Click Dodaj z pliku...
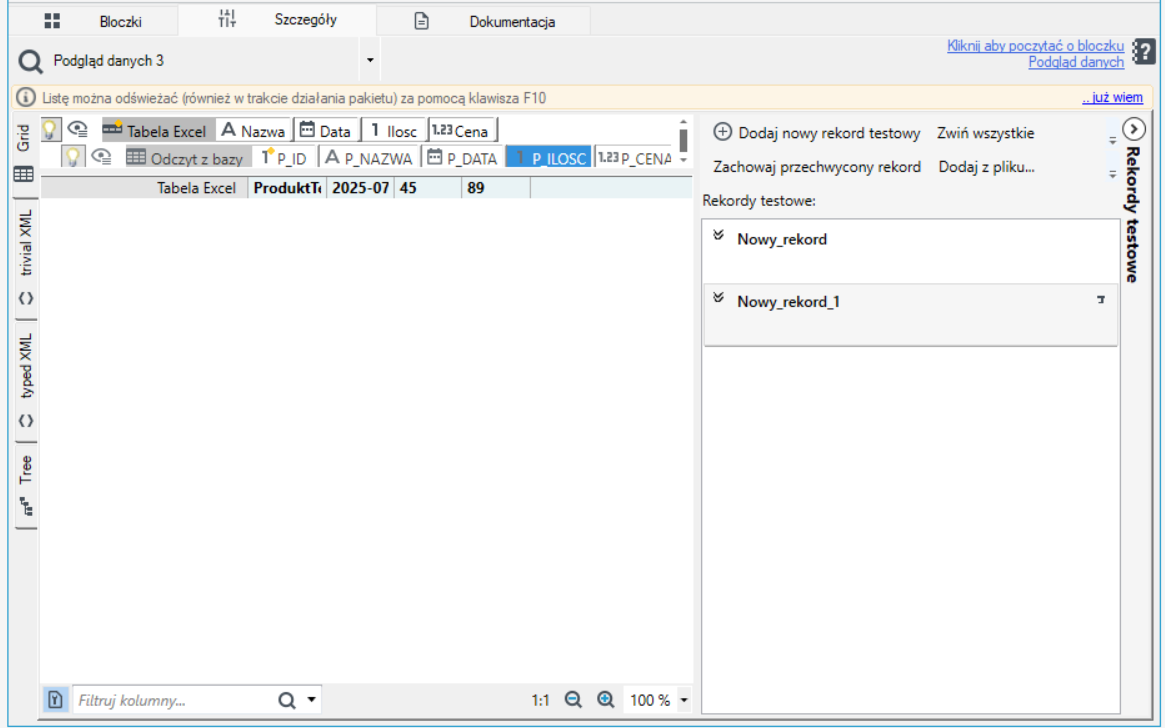The width and height of the screenshot is (1165, 728). [986, 167]
